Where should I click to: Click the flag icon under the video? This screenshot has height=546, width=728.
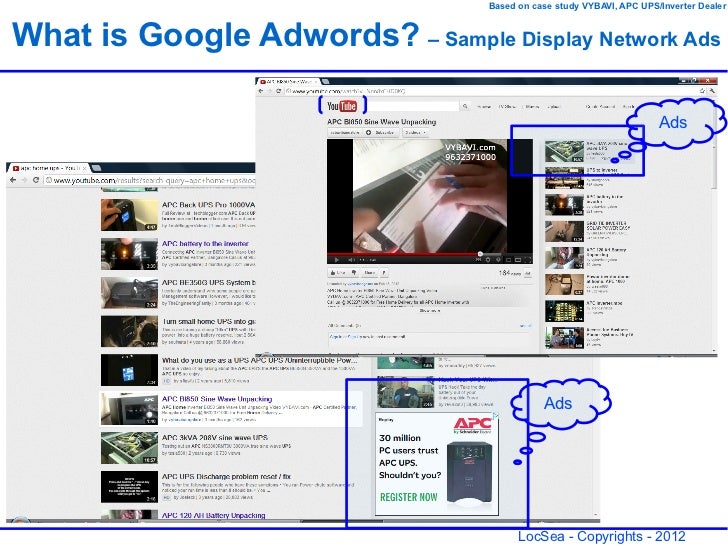(384, 273)
